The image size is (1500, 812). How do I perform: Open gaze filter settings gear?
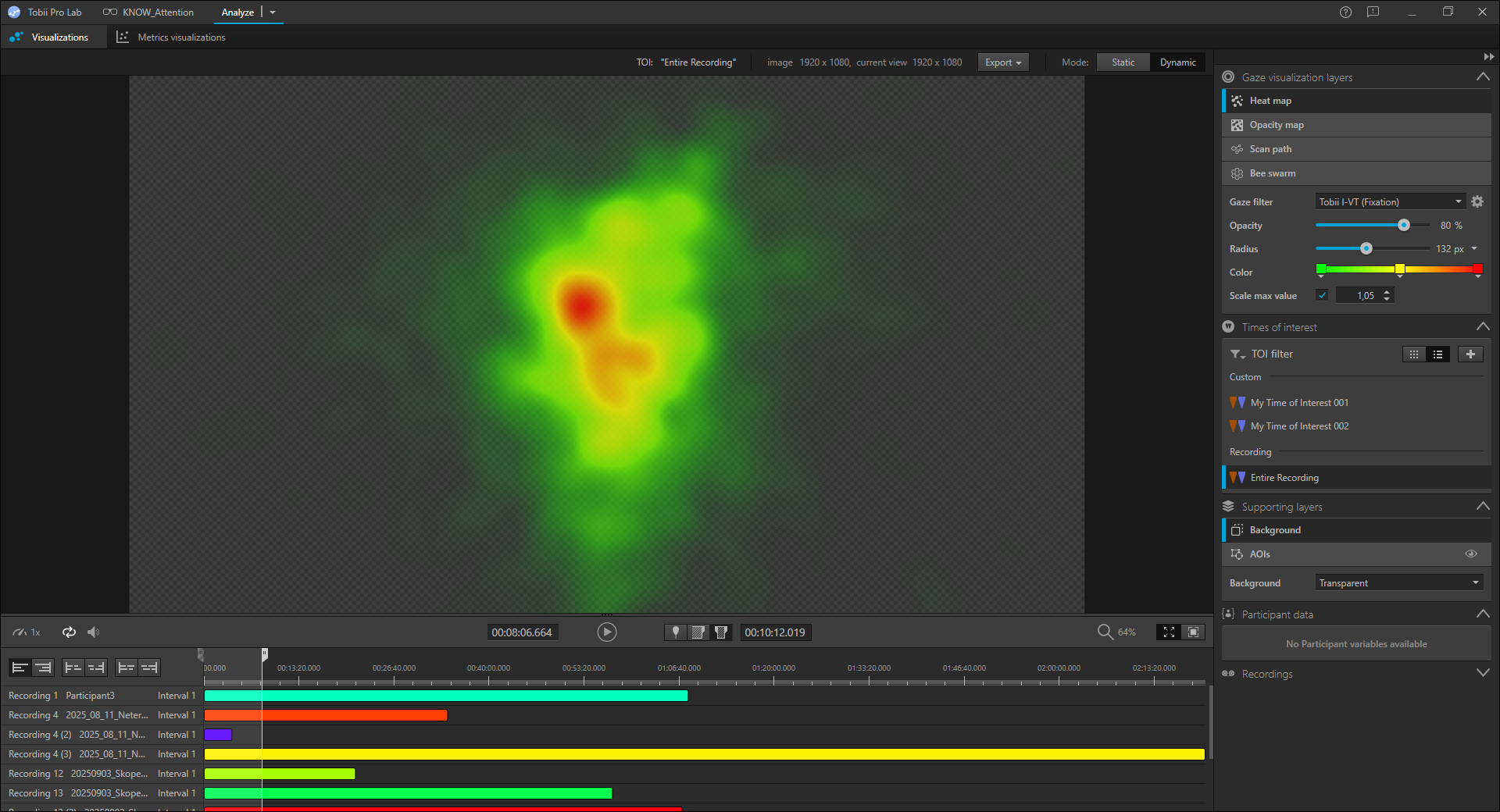click(x=1477, y=201)
